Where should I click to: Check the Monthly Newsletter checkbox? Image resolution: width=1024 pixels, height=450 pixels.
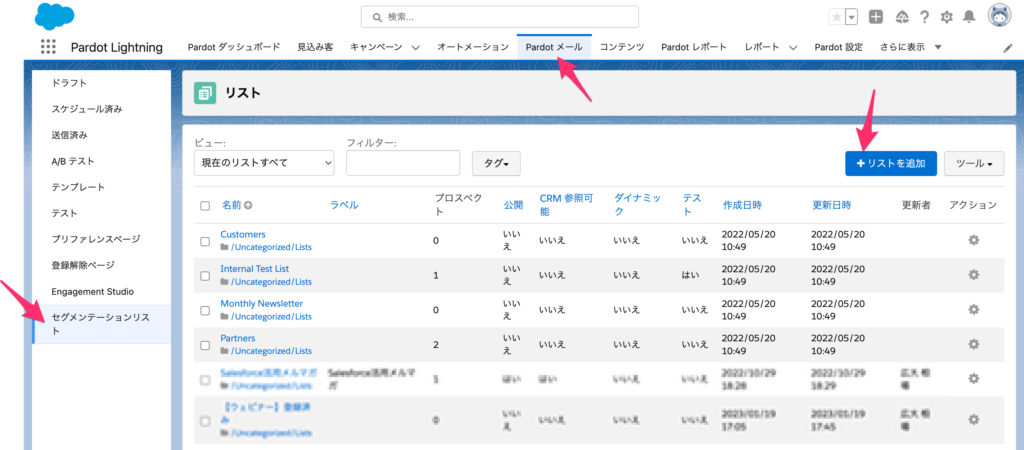[x=205, y=310]
